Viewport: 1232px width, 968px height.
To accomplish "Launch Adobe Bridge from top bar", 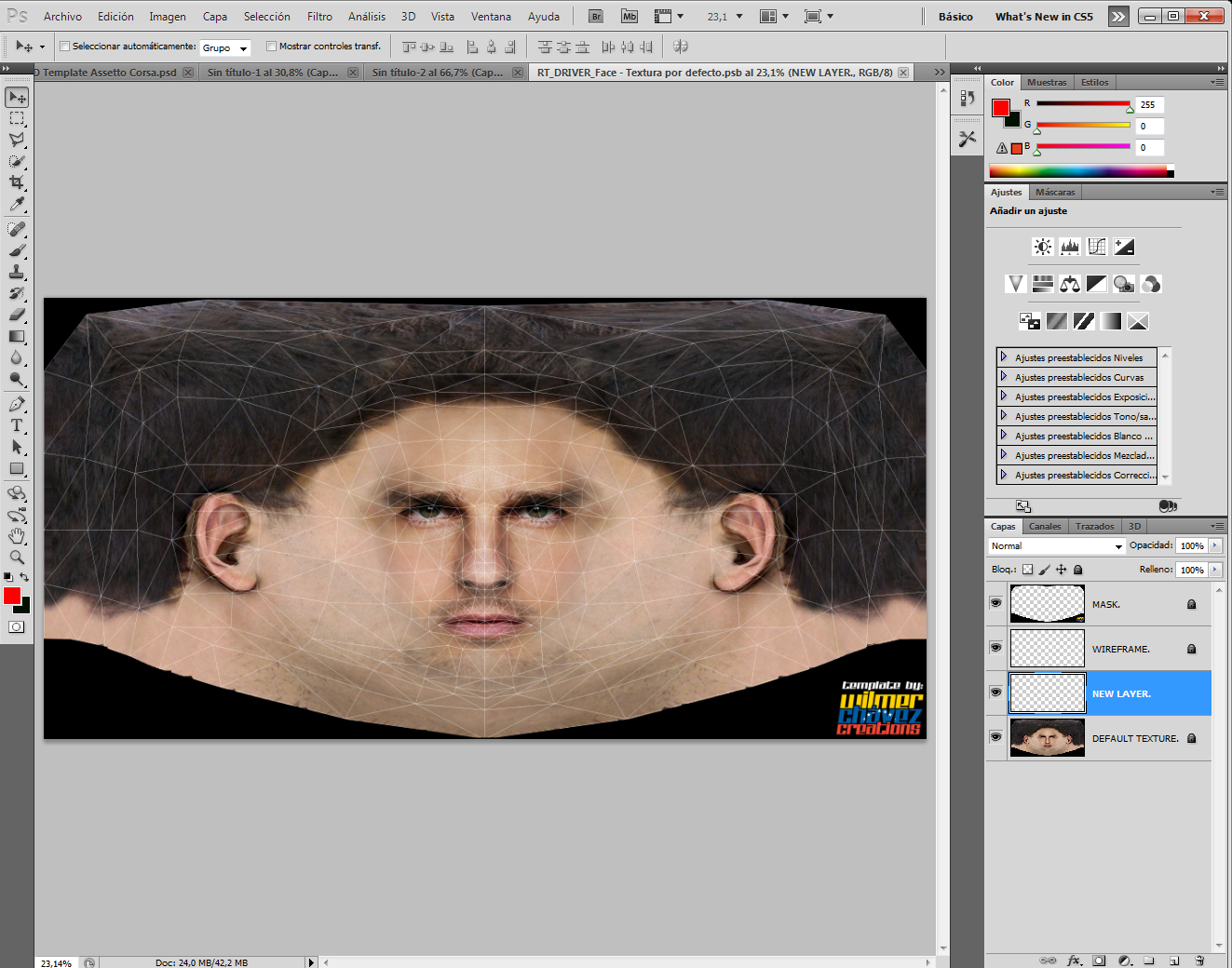I will pyautogui.click(x=596, y=17).
